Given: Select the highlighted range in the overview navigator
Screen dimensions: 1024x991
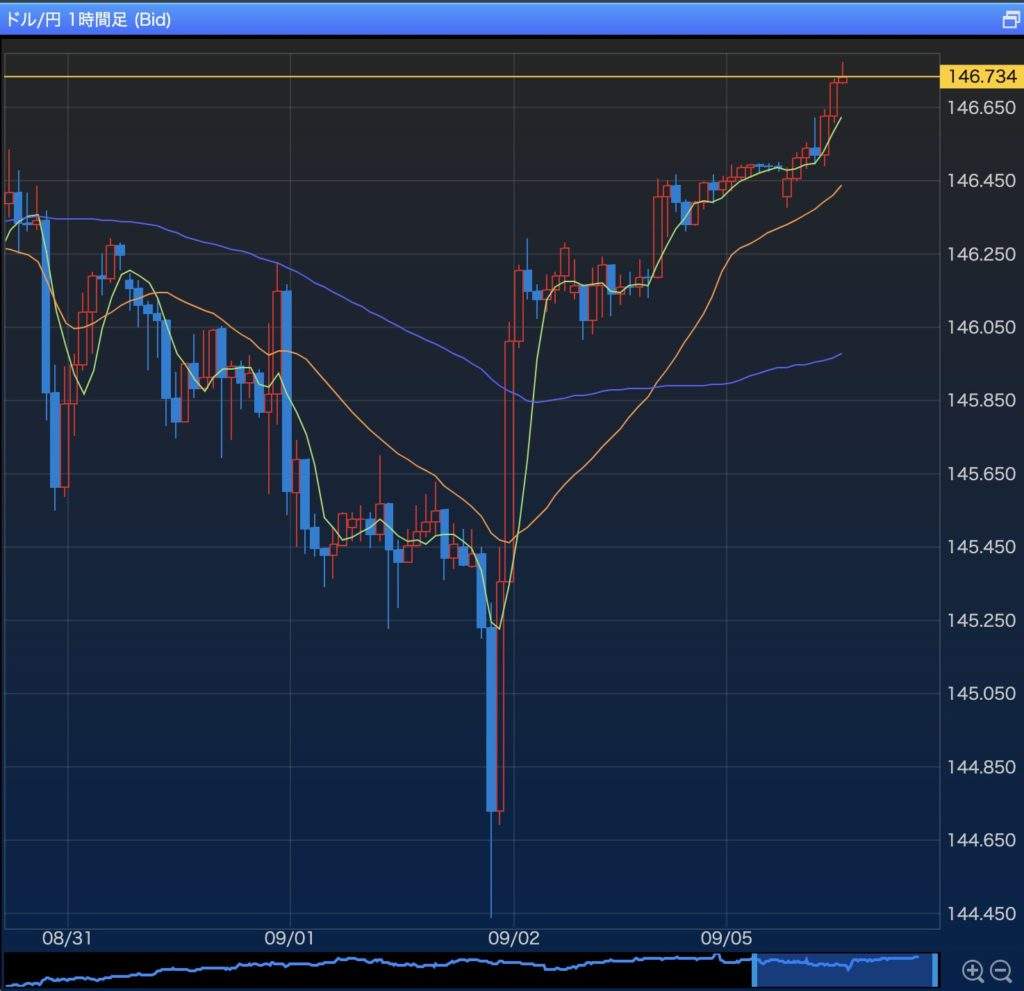Looking at the screenshot, I should (845, 968).
